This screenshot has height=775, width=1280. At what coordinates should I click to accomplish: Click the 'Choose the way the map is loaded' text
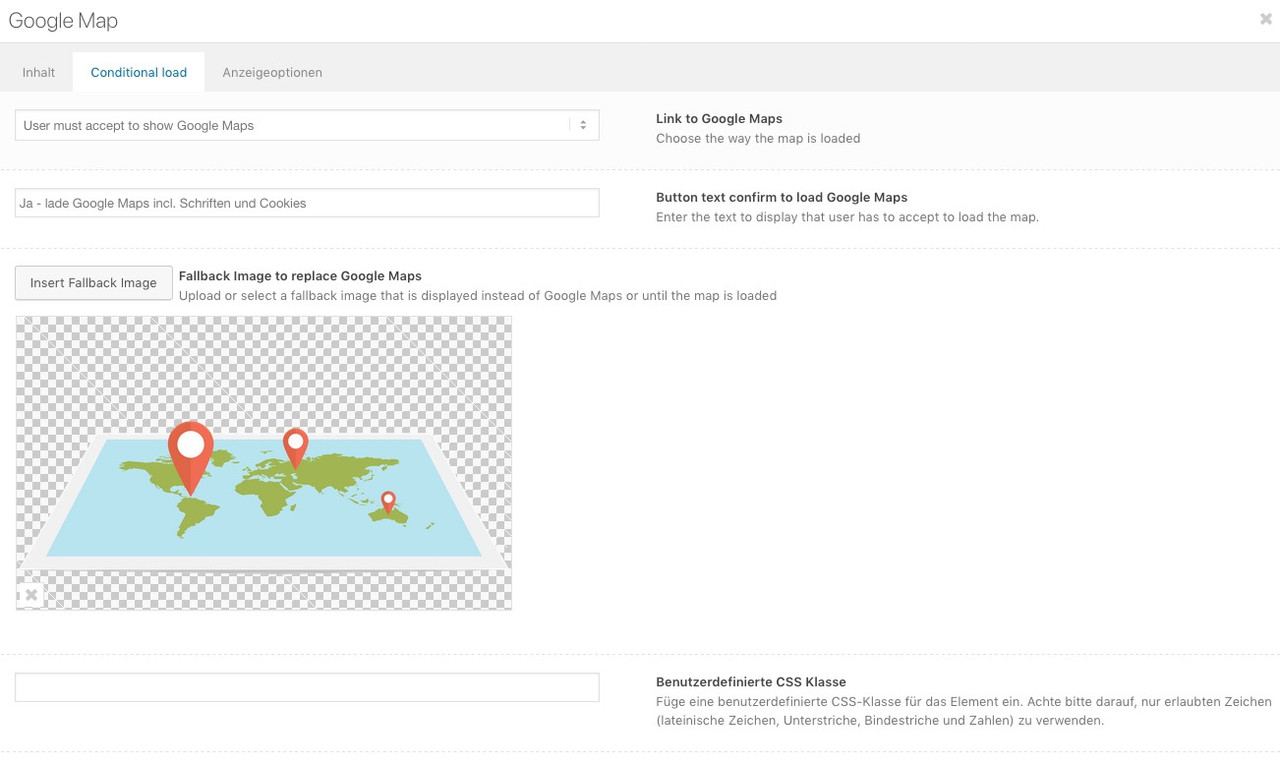coord(758,139)
